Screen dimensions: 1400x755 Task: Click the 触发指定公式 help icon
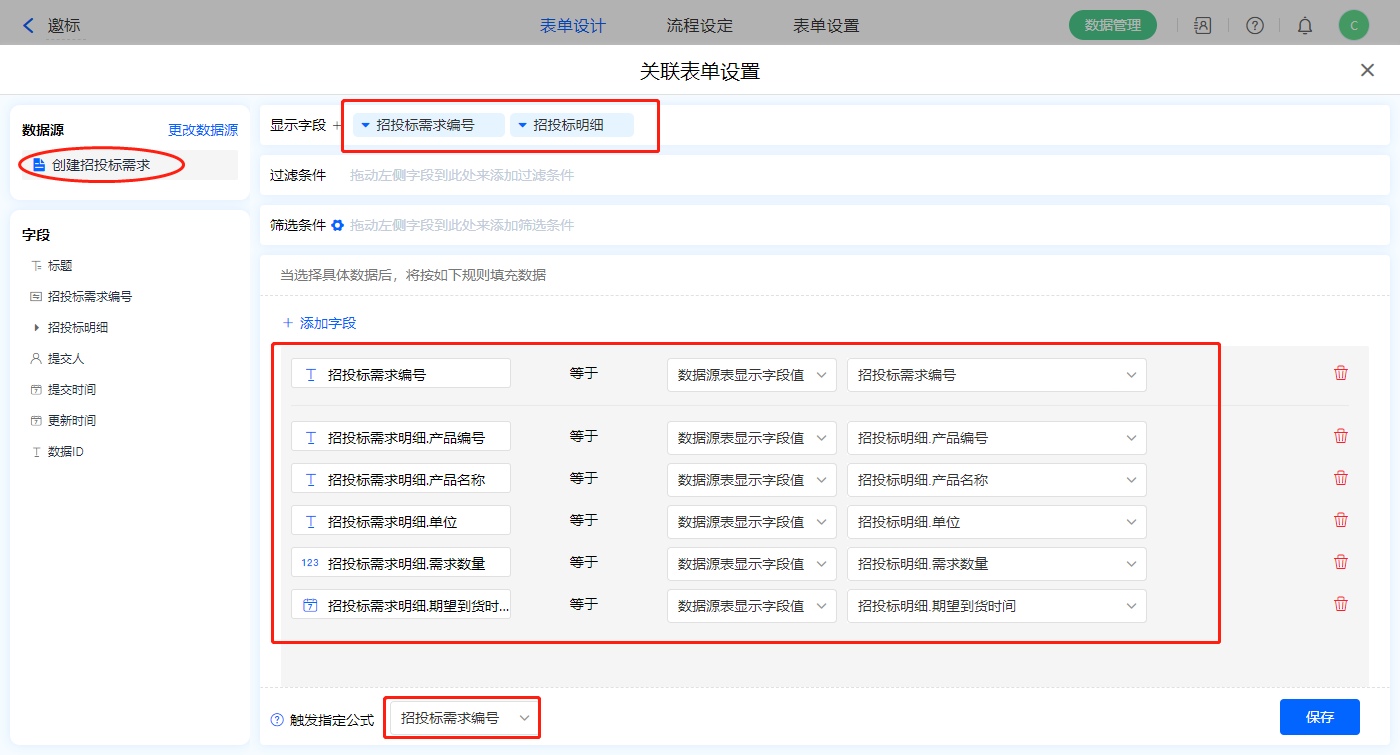click(277, 719)
